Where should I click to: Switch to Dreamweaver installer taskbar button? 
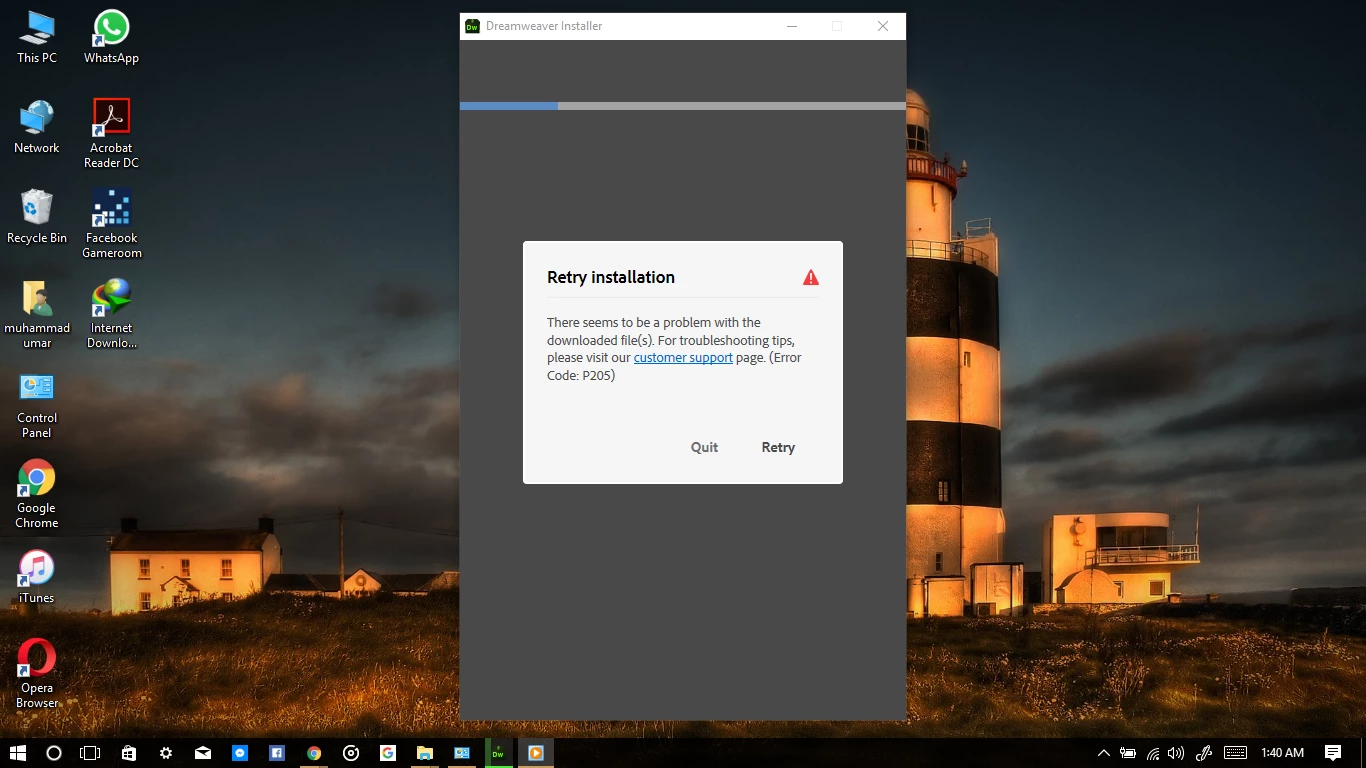pos(498,753)
